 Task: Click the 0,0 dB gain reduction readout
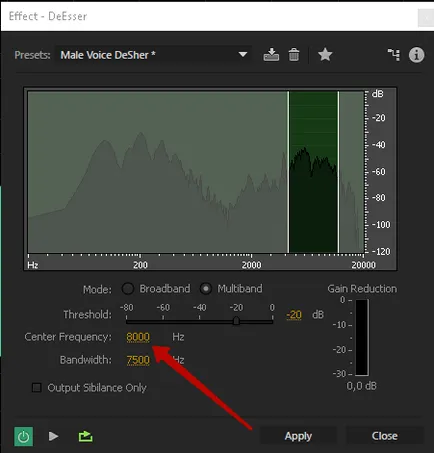click(361, 386)
